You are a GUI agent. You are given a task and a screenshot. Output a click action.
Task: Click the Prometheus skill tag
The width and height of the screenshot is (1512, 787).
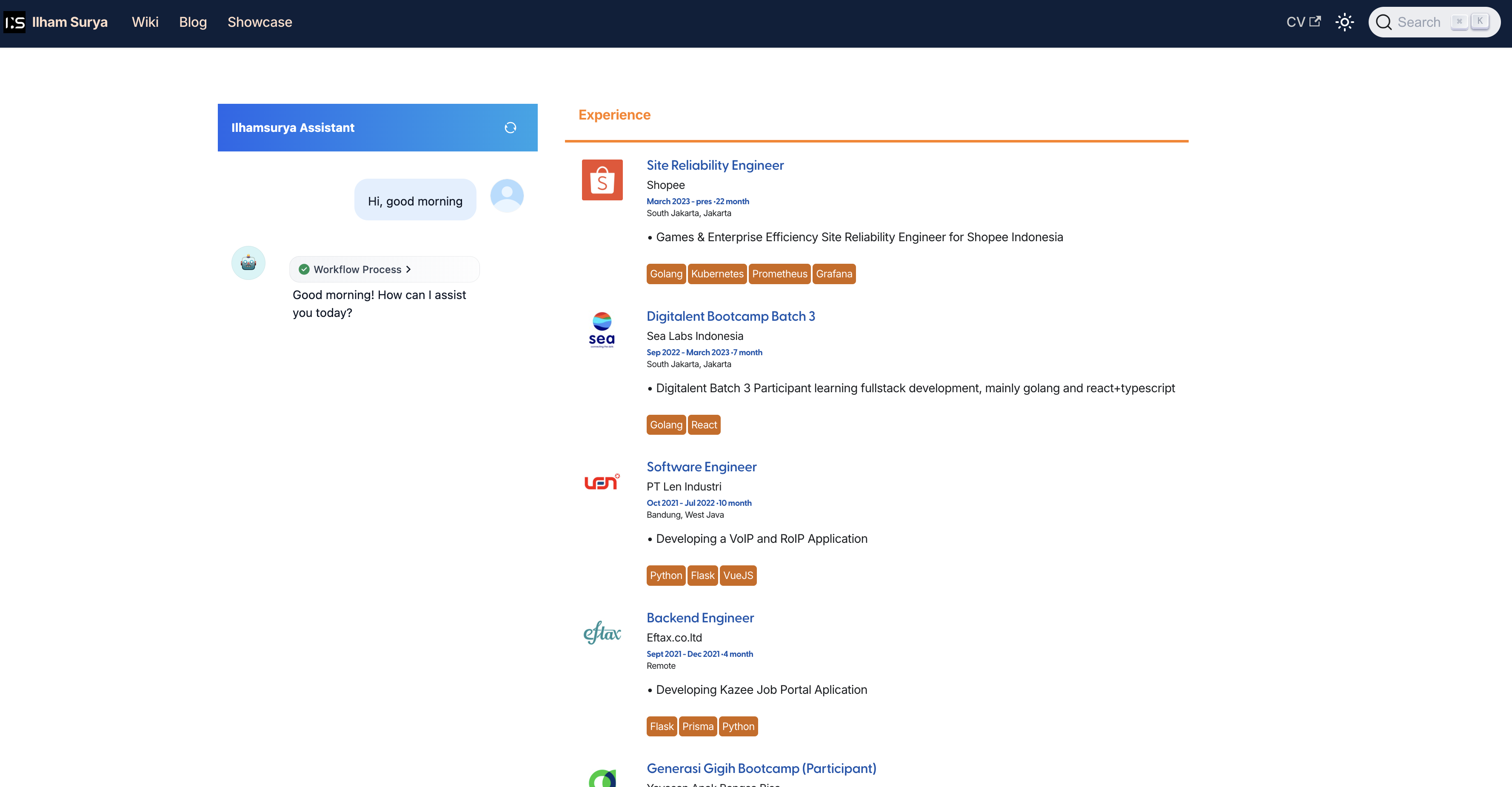tap(779, 274)
